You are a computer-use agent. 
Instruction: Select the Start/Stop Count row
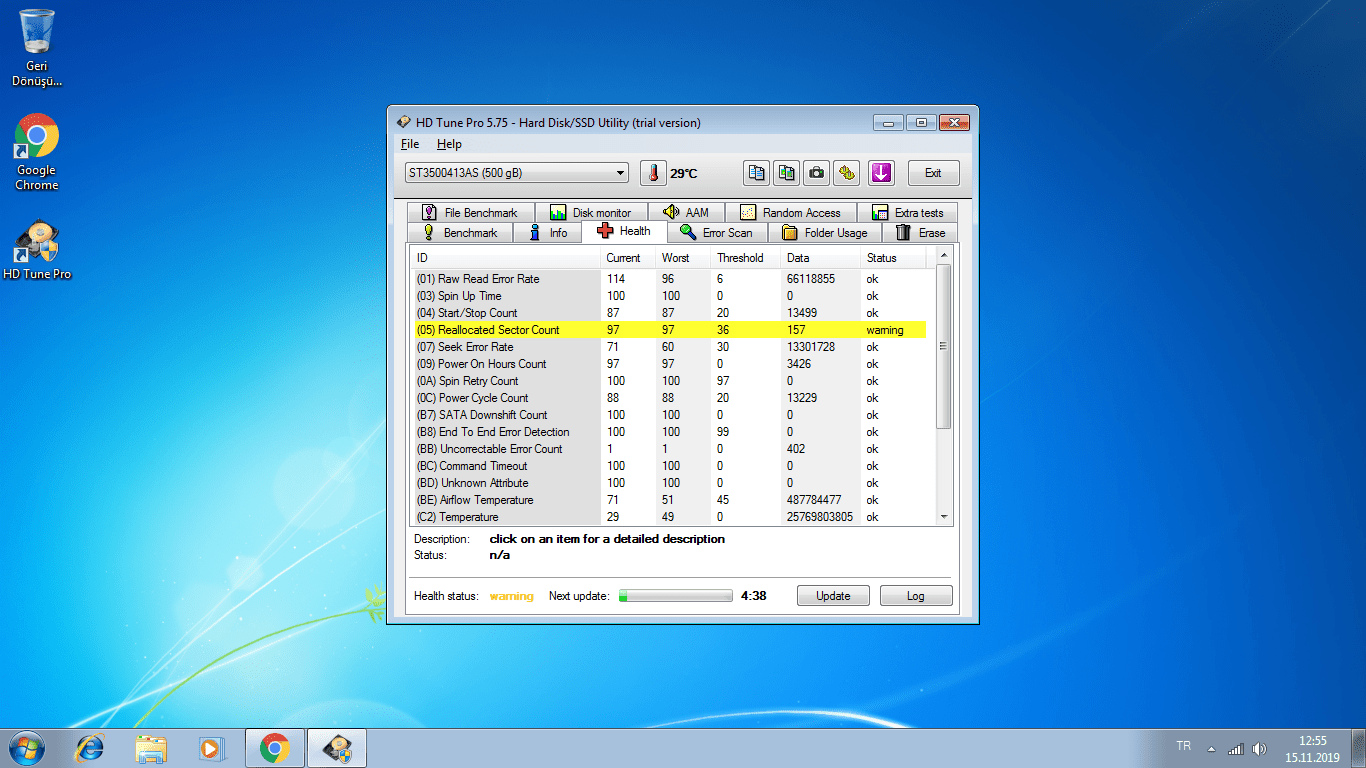(670, 313)
